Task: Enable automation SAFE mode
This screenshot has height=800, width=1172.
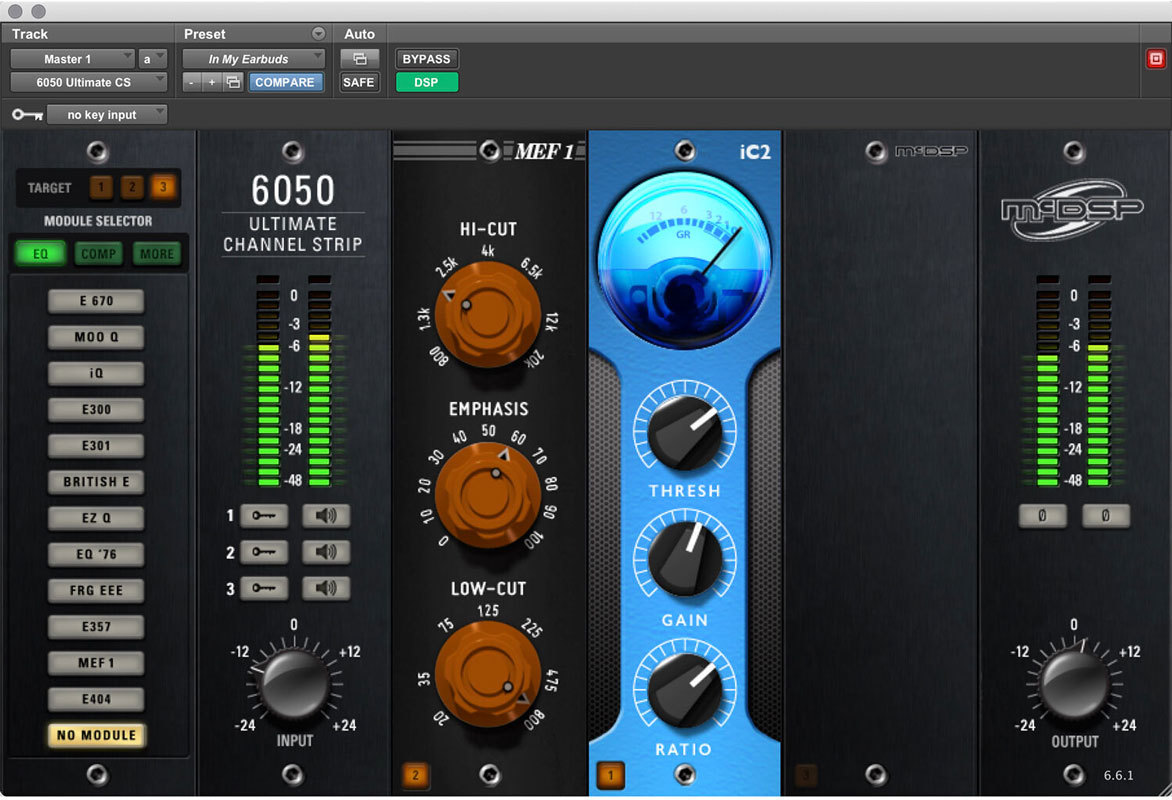Action: coord(359,83)
